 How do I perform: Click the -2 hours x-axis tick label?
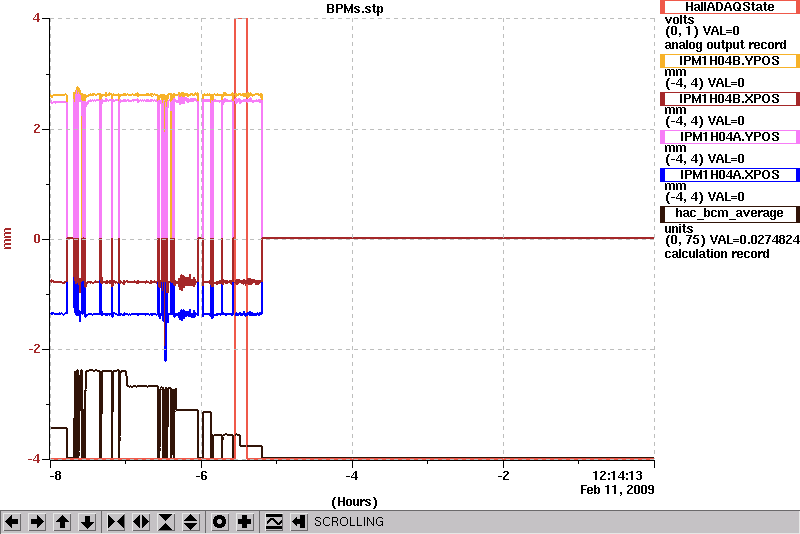click(503, 476)
